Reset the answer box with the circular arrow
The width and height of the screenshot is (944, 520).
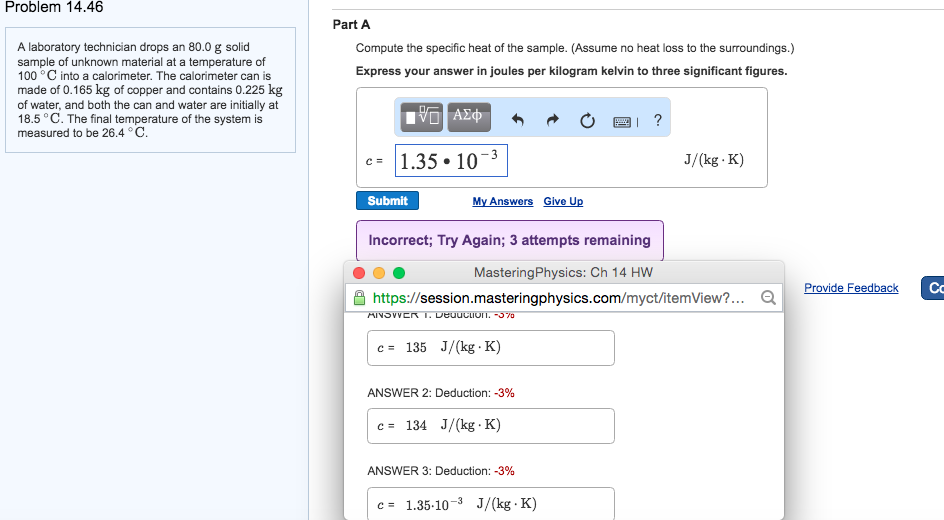point(588,120)
